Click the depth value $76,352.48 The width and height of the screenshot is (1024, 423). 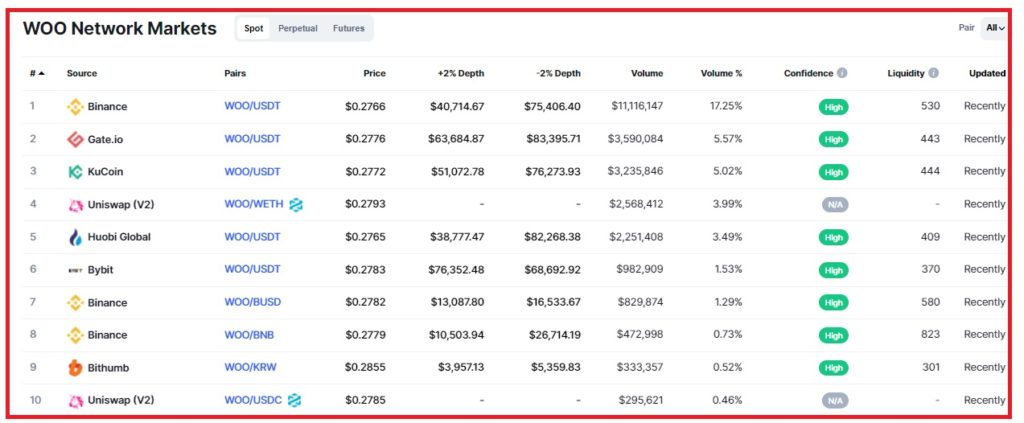[456, 269]
